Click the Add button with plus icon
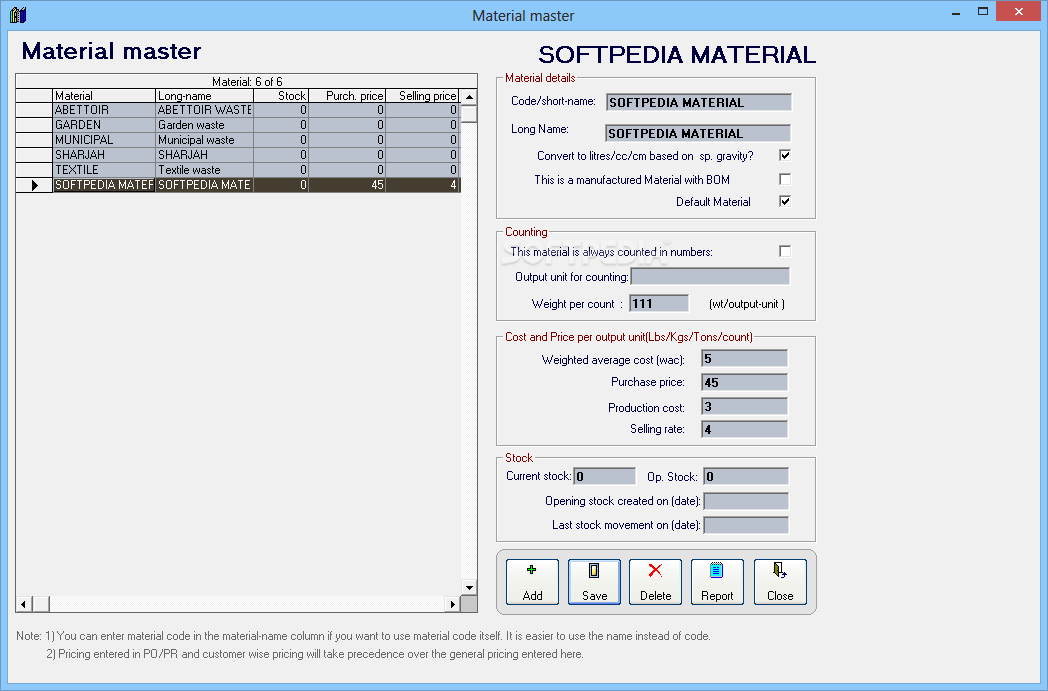This screenshot has height=691, width=1048. pyautogui.click(x=532, y=581)
